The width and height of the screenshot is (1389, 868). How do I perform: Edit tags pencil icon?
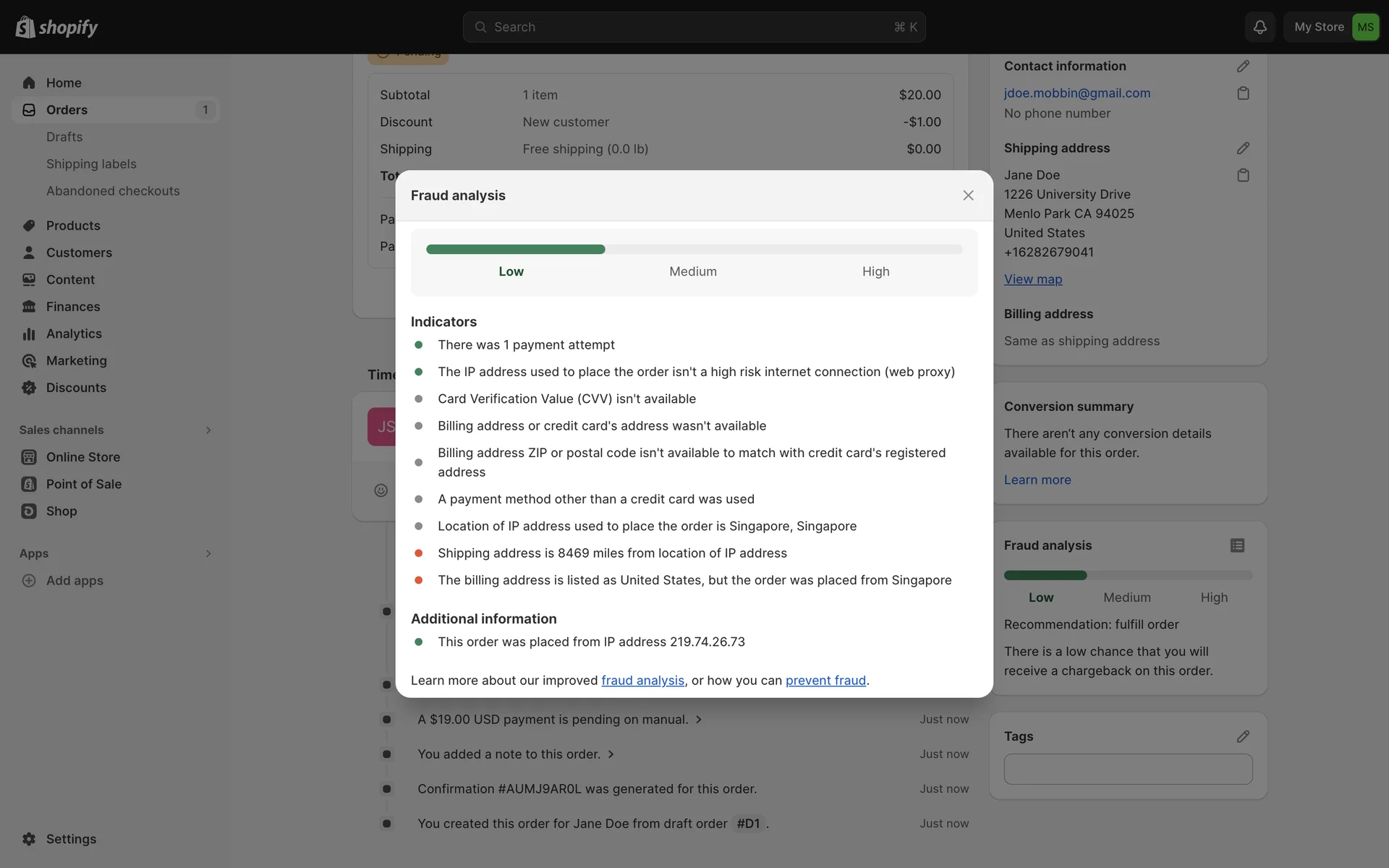pyautogui.click(x=1243, y=736)
